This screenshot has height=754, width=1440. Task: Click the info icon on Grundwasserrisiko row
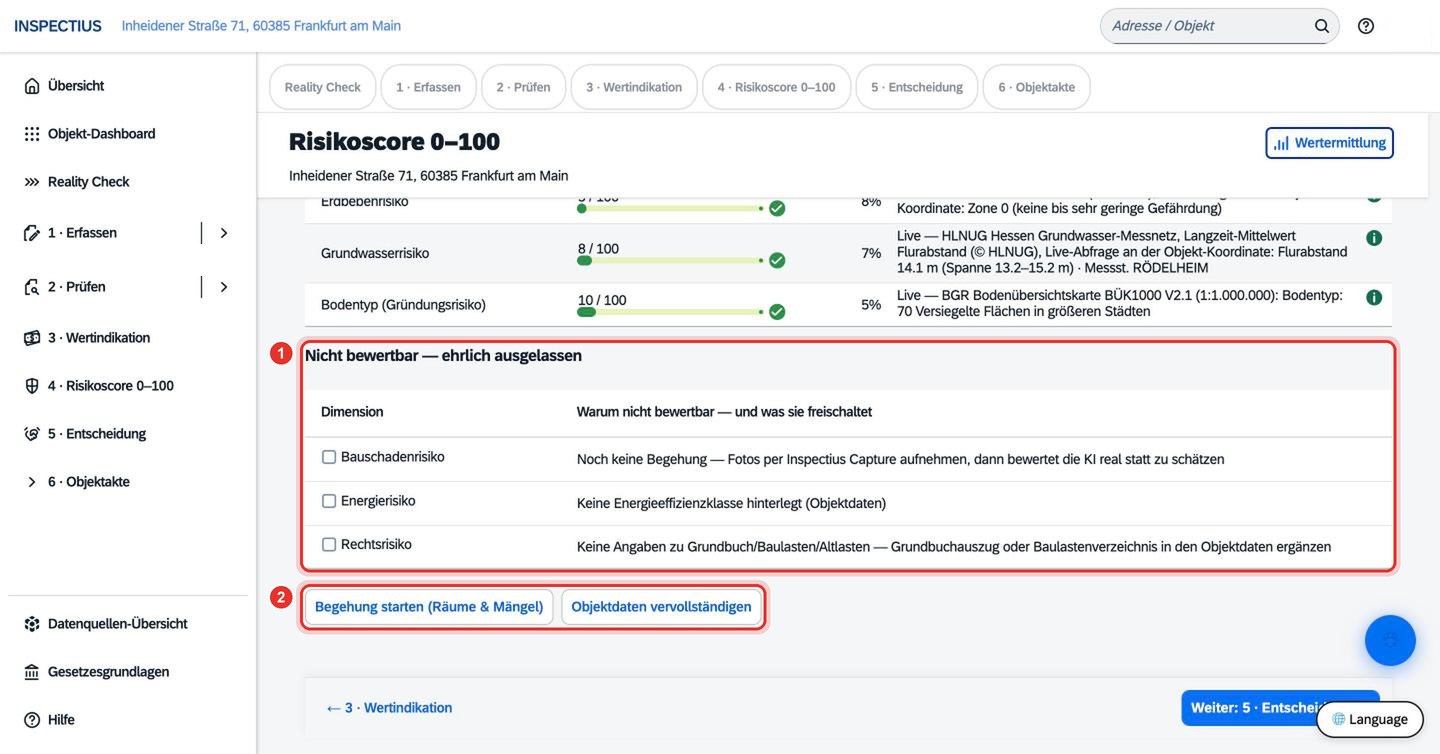(x=1374, y=238)
